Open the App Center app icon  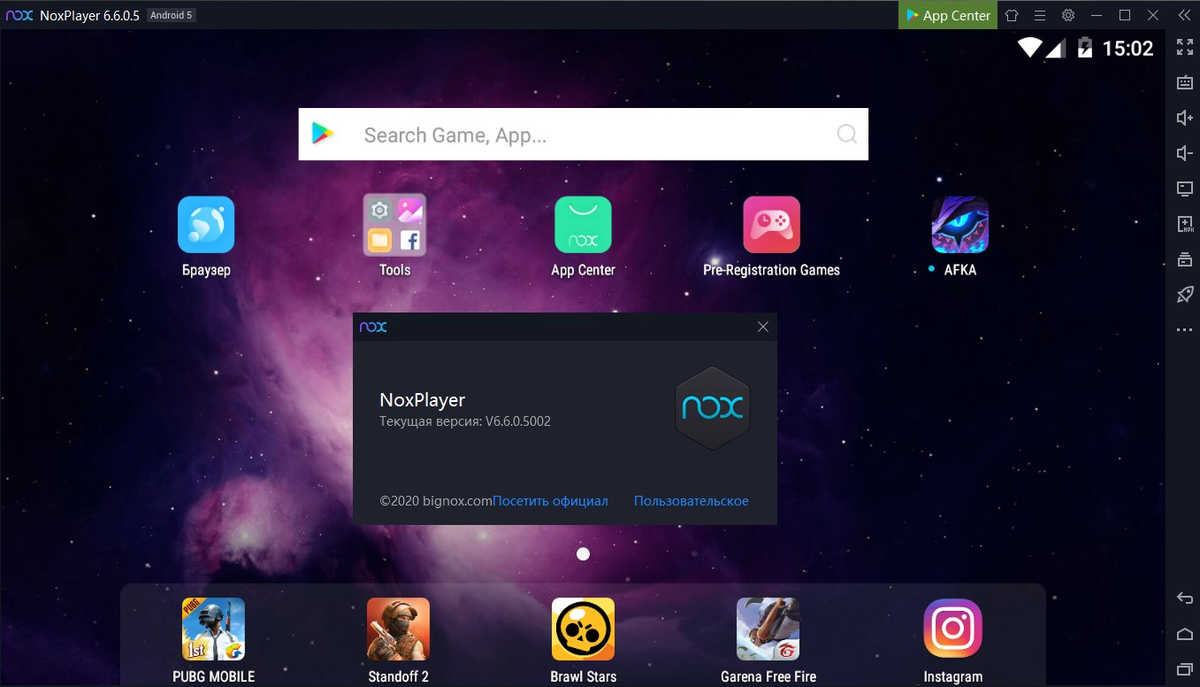coord(583,236)
